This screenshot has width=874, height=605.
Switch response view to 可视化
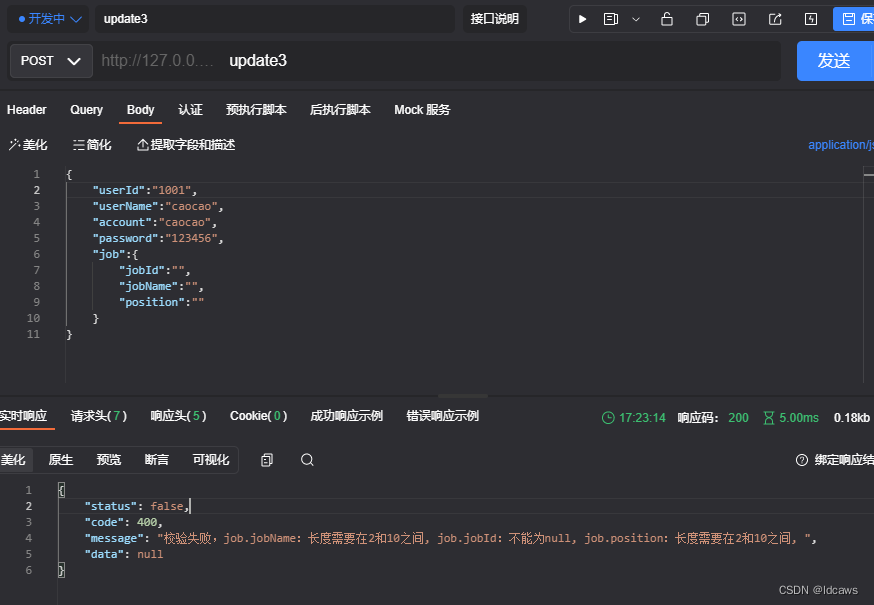click(x=211, y=460)
